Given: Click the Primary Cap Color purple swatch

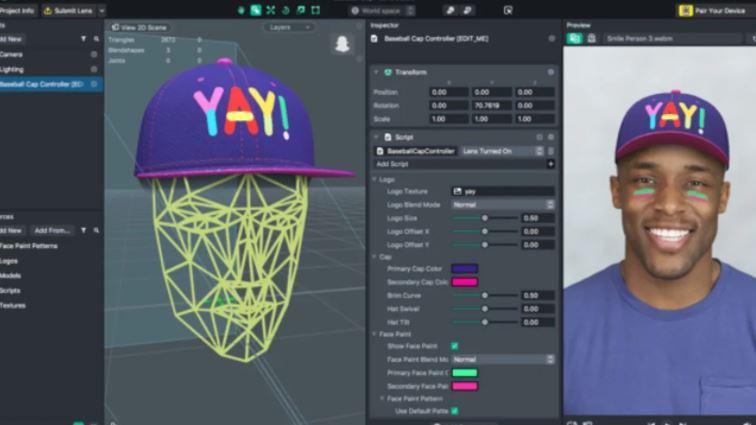Looking at the screenshot, I should (x=465, y=269).
